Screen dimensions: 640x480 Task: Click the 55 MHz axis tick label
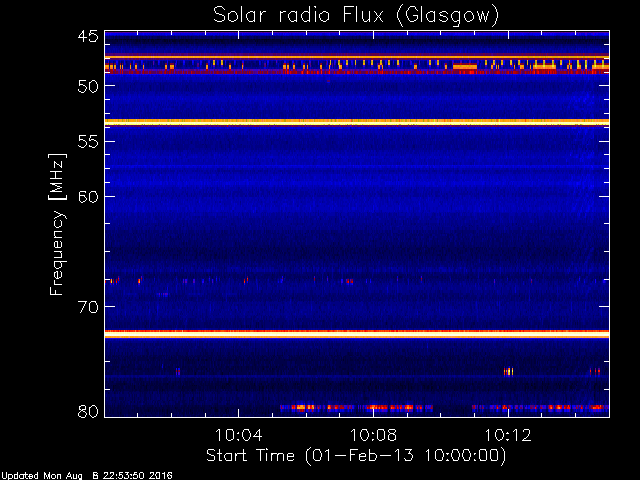(x=88, y=142)
